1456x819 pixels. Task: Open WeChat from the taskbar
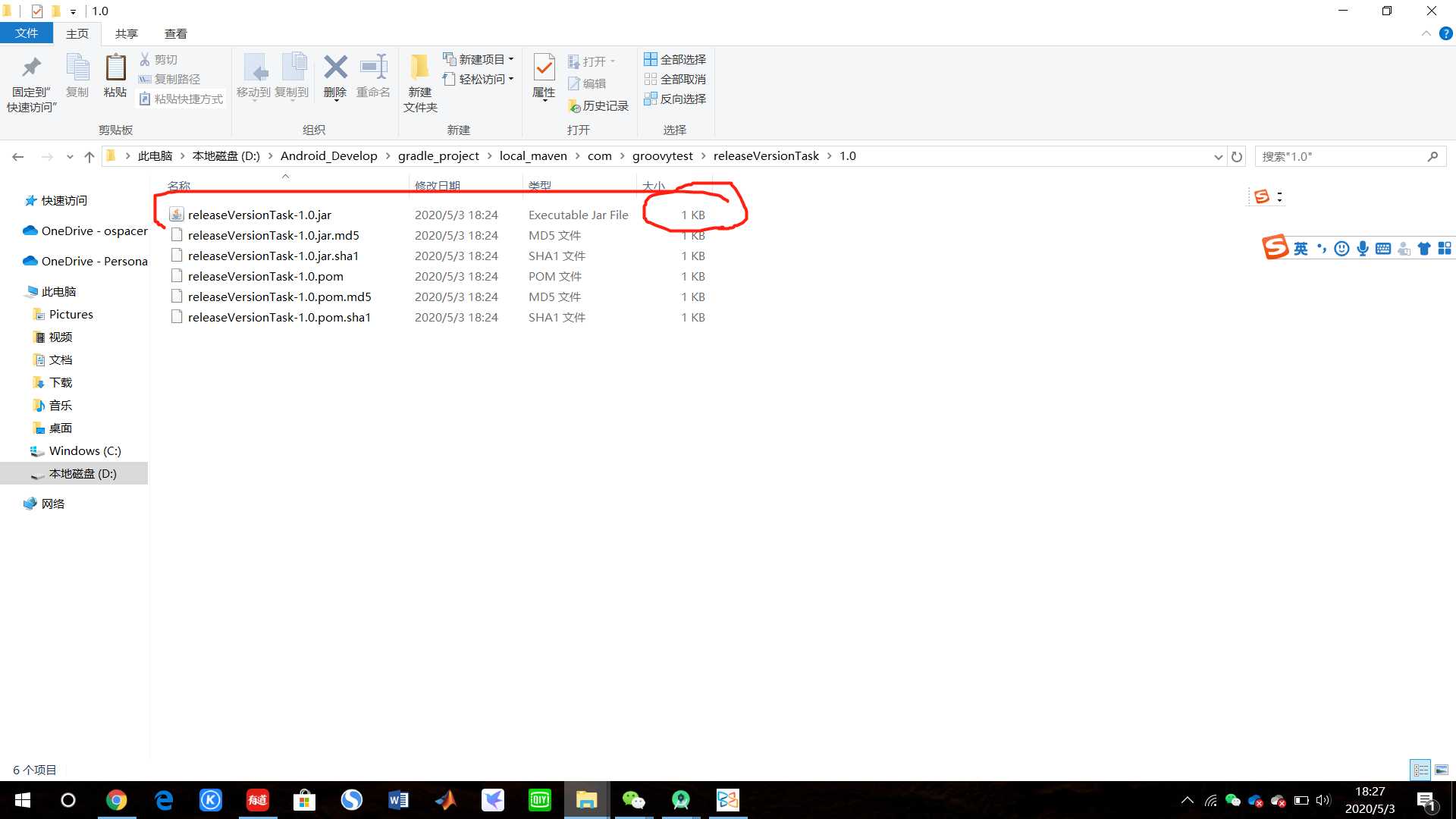click(x=633, y=800)
